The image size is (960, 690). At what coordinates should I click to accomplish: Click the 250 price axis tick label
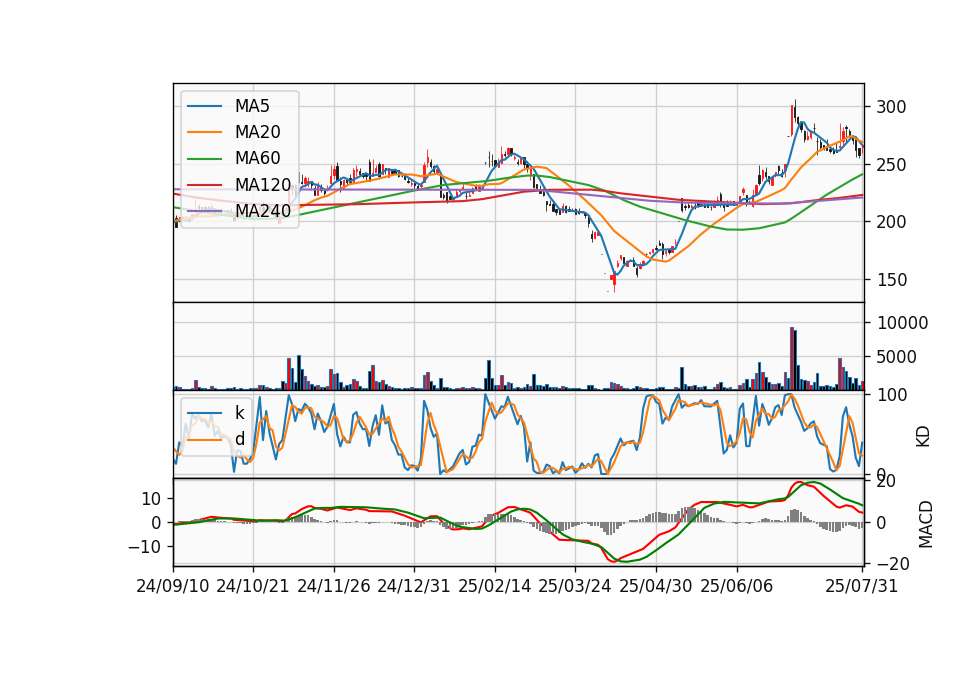point(891,165)
